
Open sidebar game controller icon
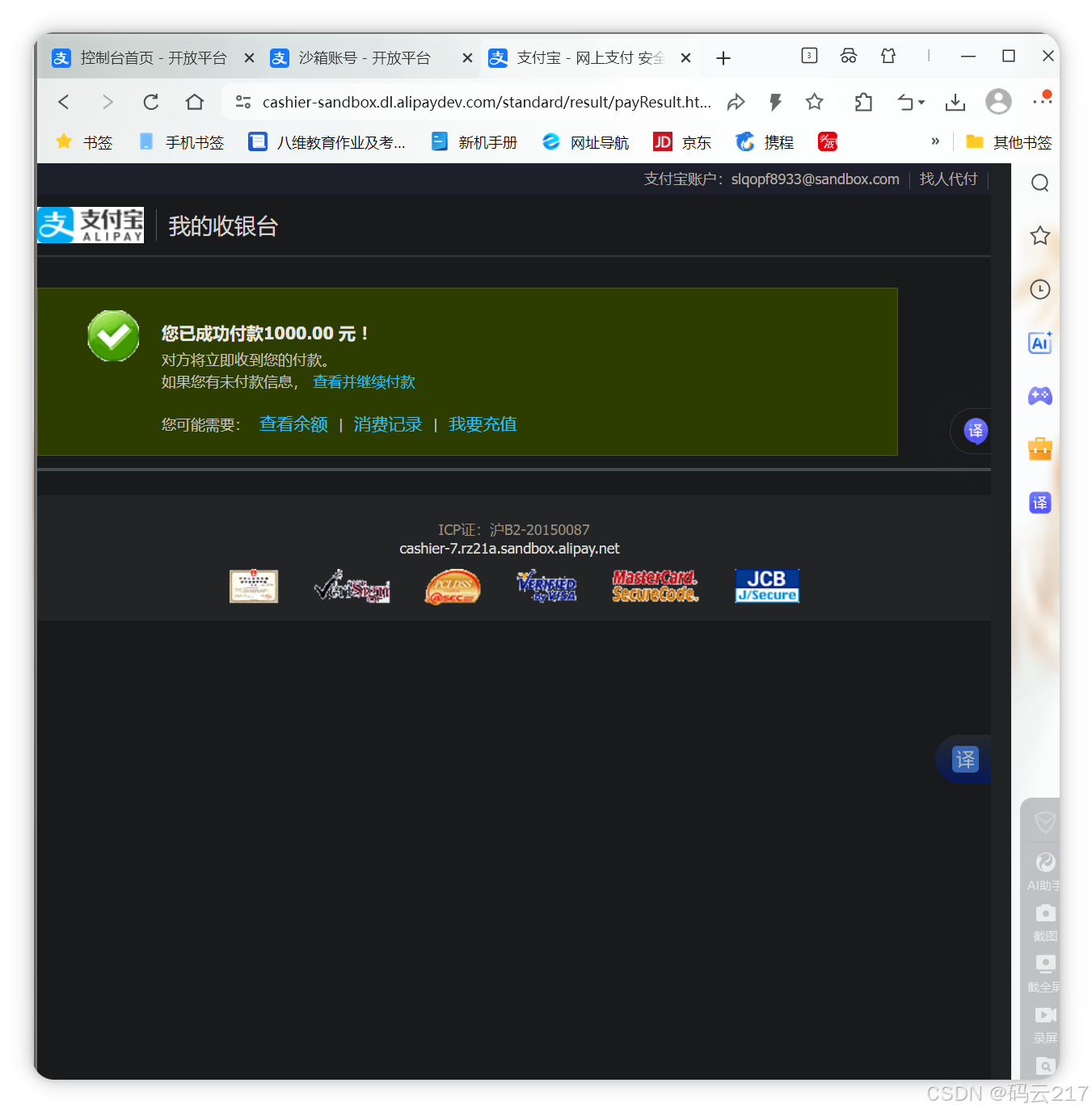1040,396
